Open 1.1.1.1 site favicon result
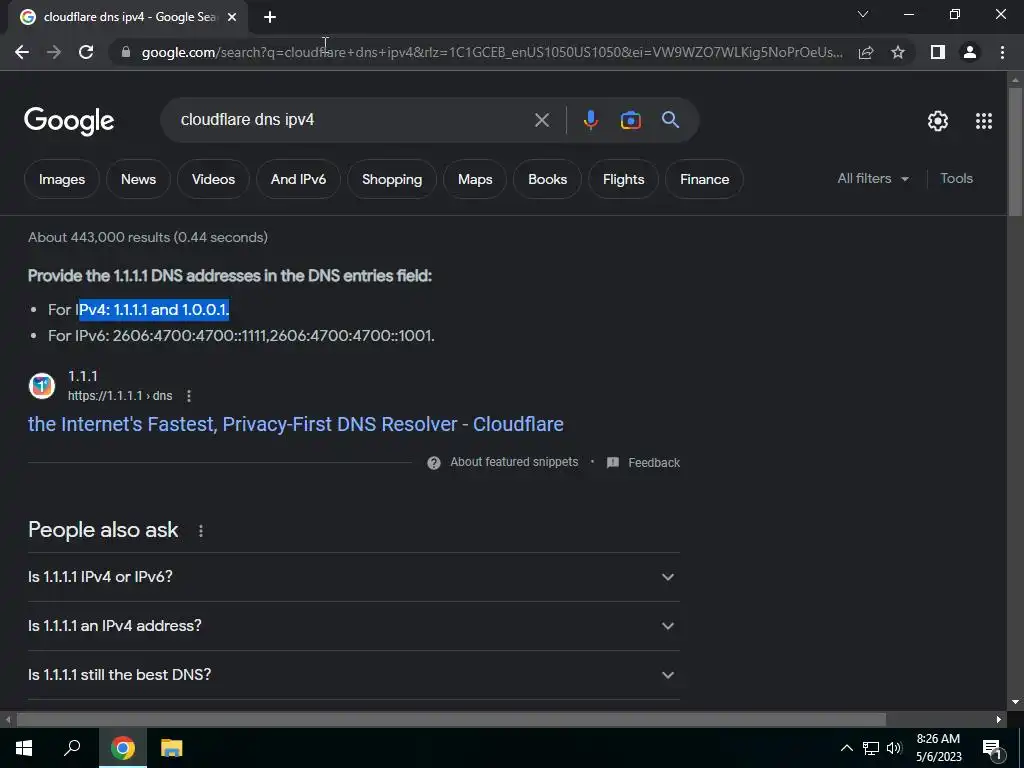This screenshot has width=1024, height=768. pyautogui.click(x=42, y=385)
